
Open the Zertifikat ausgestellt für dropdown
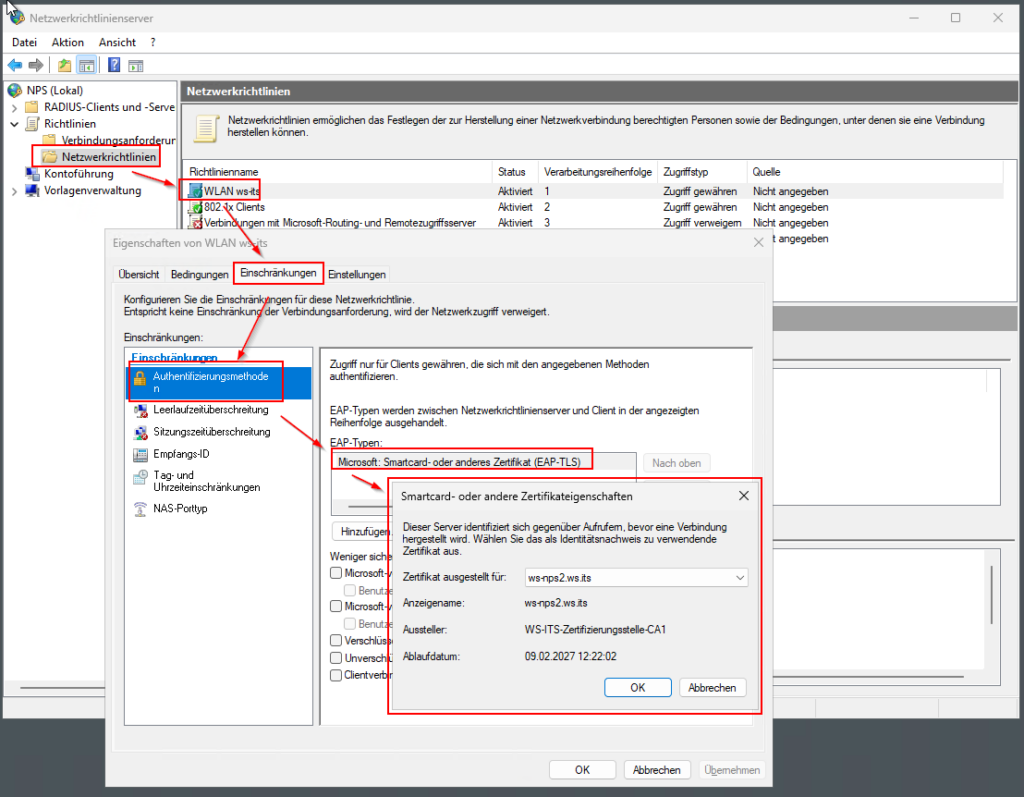tap(739, 577)
